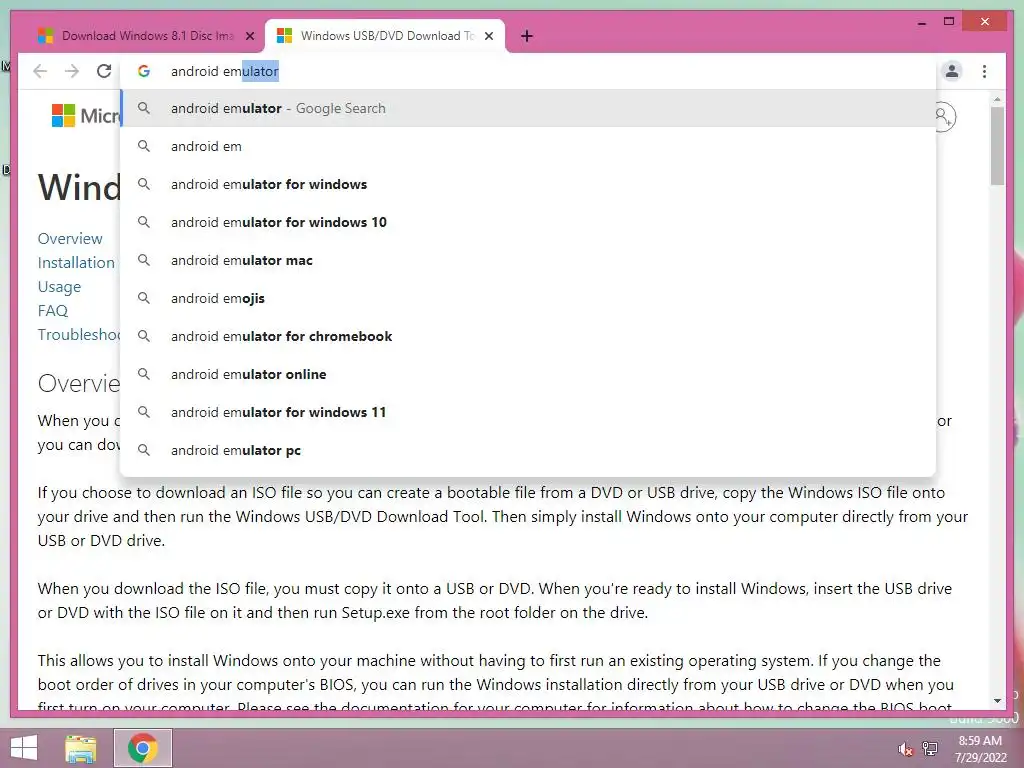Pick suggestion android emulator for windows 11
Screen dimensions: 1024x768
(x=528, y=412)
